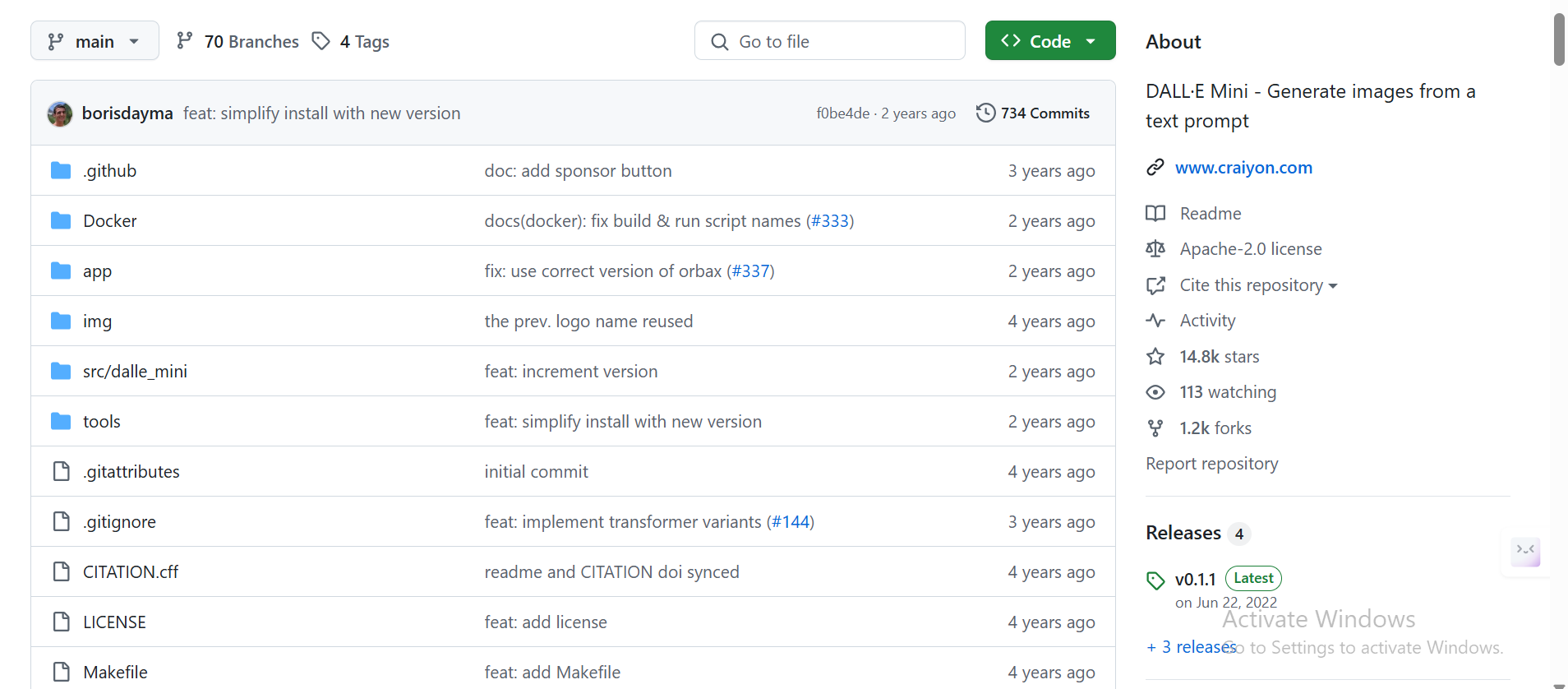Click the CITATION.cff file icon
The image size is (1568, 689).
61,571
